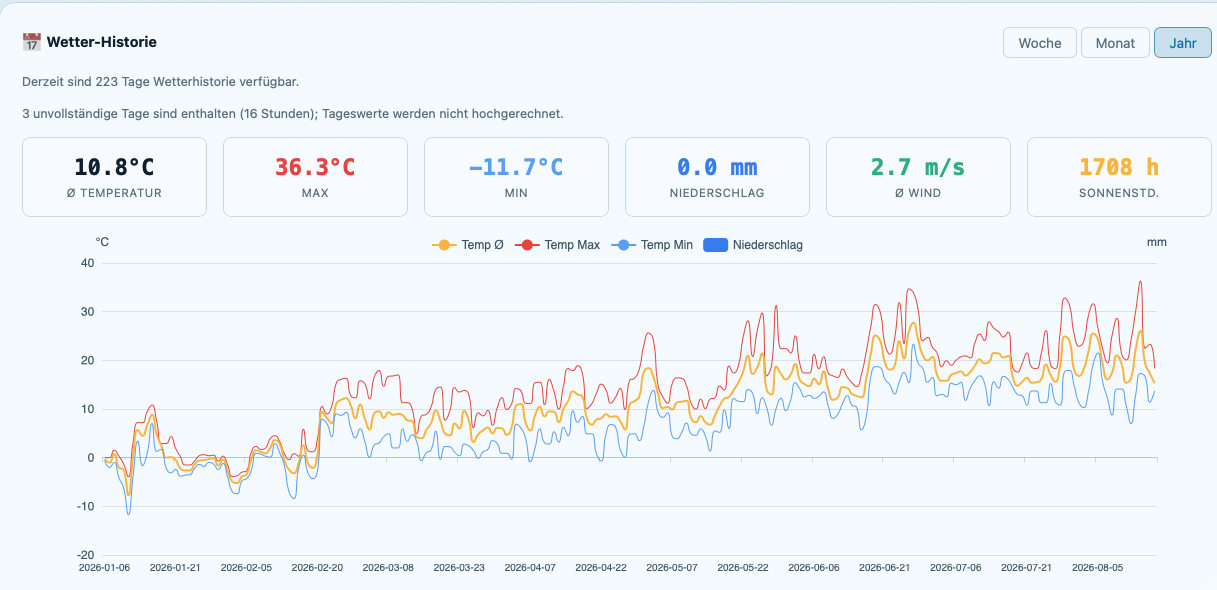Switch to the Woche view
Viewport: 1217px width, 590px height.
tap(1040, 43)
